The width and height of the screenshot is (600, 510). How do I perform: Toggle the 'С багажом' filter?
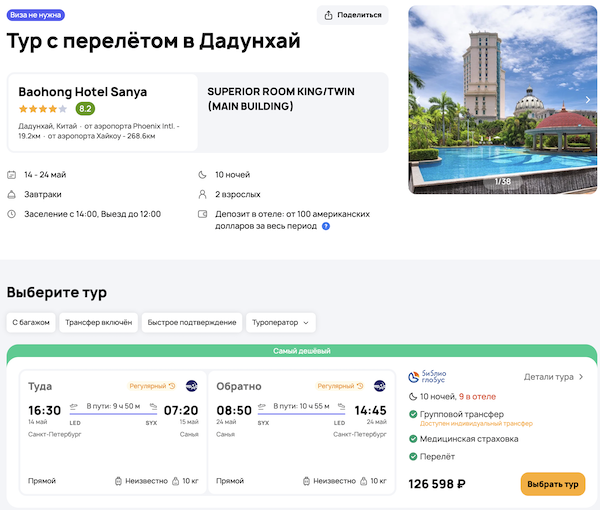[31, 322]
